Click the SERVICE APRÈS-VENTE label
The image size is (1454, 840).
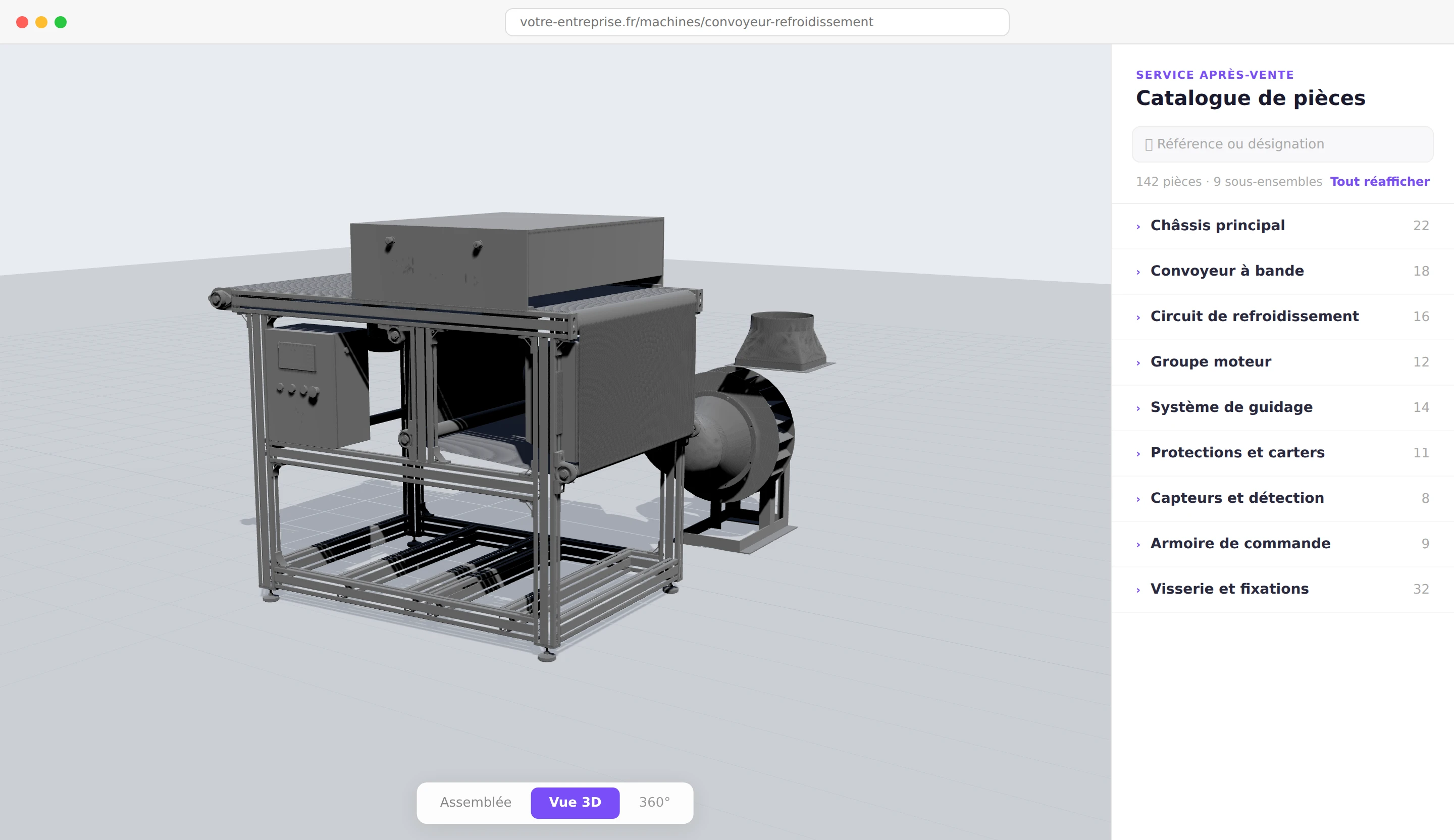coord(1215,74)
